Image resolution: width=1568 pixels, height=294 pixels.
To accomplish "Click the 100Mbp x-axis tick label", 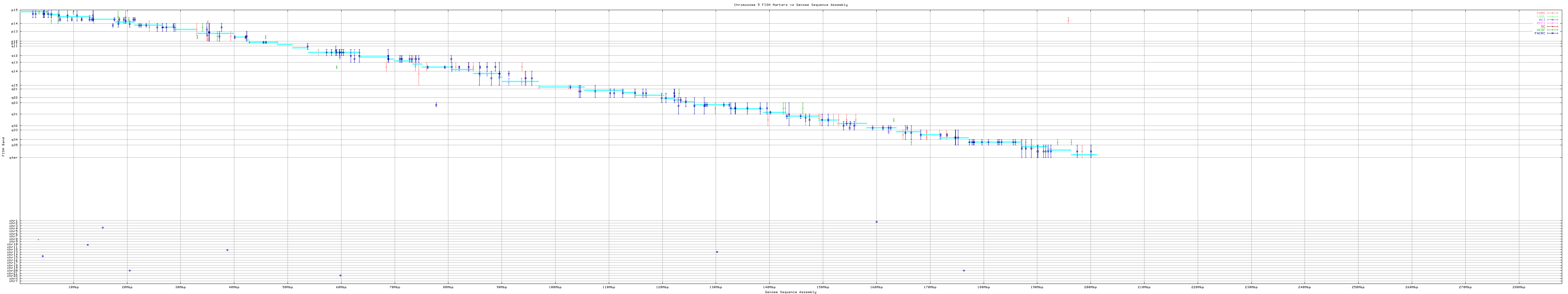I will [x=555, y=287].
